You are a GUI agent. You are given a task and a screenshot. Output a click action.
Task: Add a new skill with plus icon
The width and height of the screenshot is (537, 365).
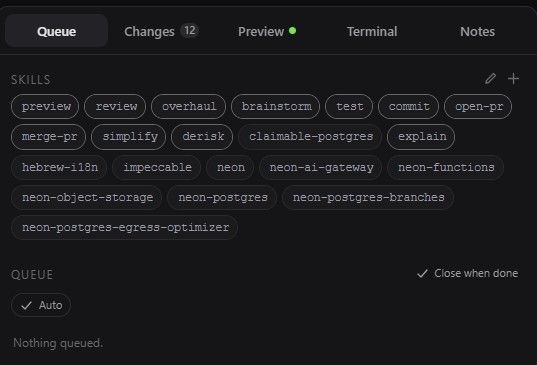513,79
